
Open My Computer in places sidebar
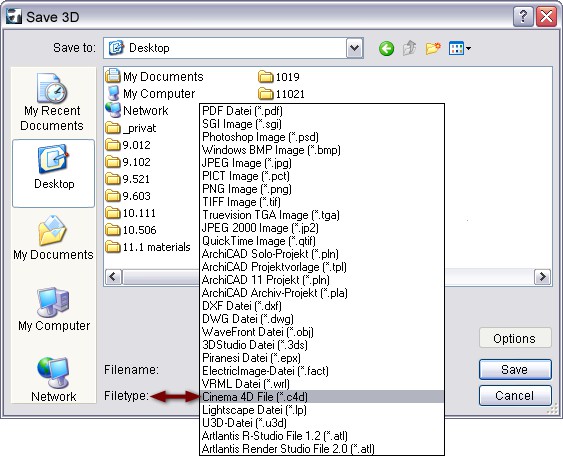pyautogui.click(x=53, y=309)
